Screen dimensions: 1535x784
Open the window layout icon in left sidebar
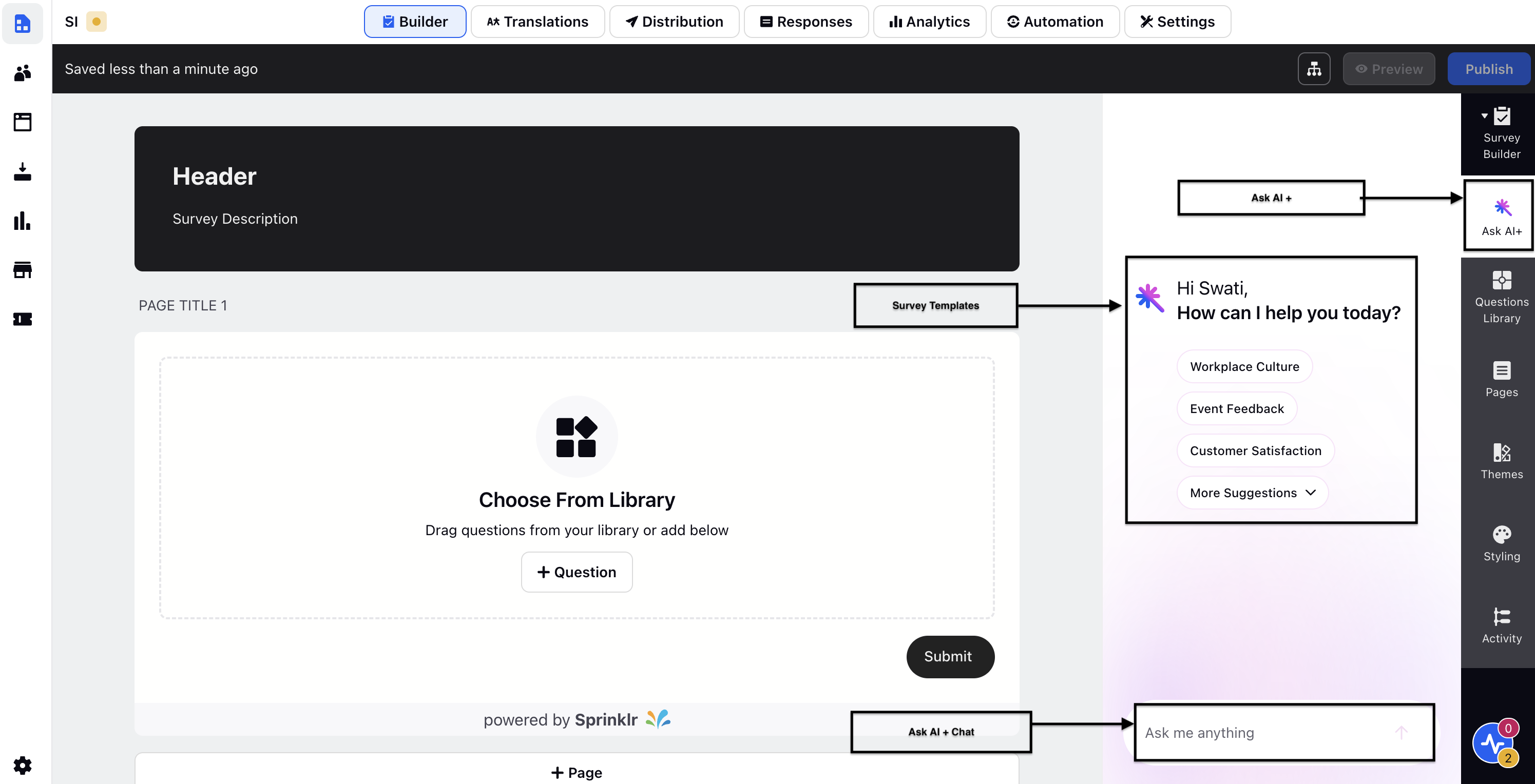tap(23, 122)
